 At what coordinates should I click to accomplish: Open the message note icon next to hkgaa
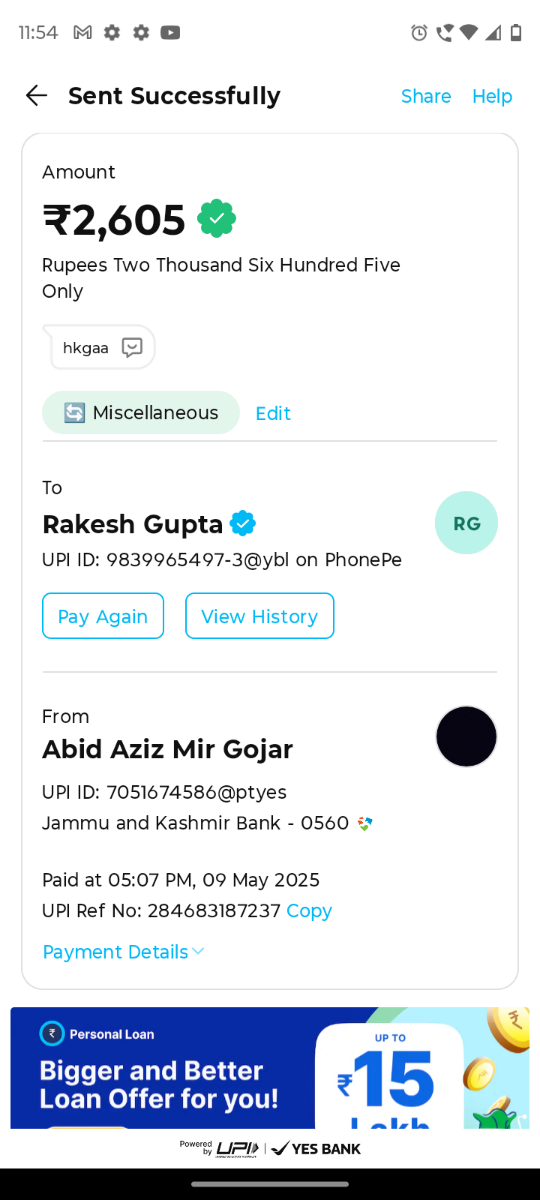pyautogui.click(x=132, y=348)
